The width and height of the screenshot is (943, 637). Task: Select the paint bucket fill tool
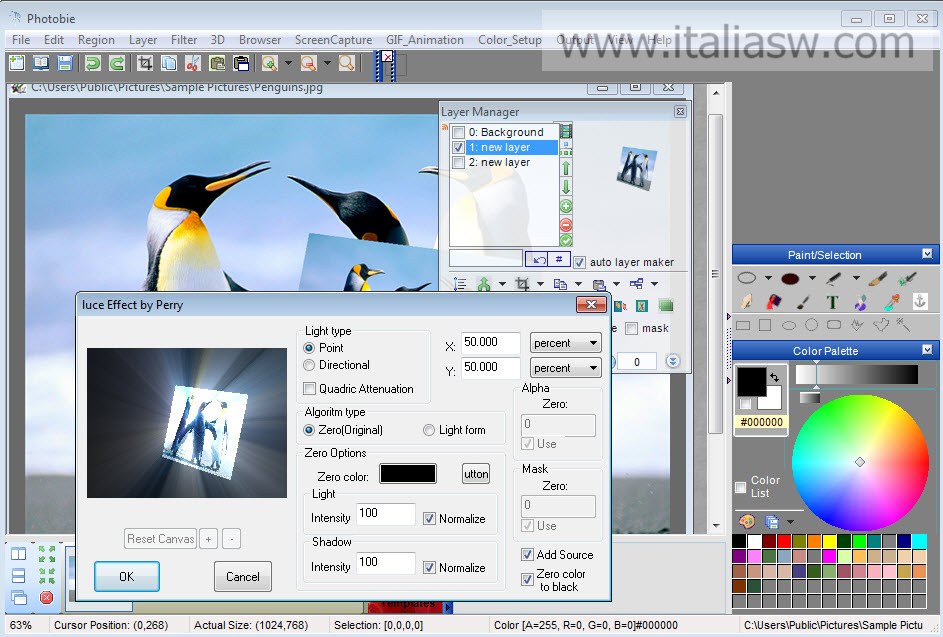[774, 301]
